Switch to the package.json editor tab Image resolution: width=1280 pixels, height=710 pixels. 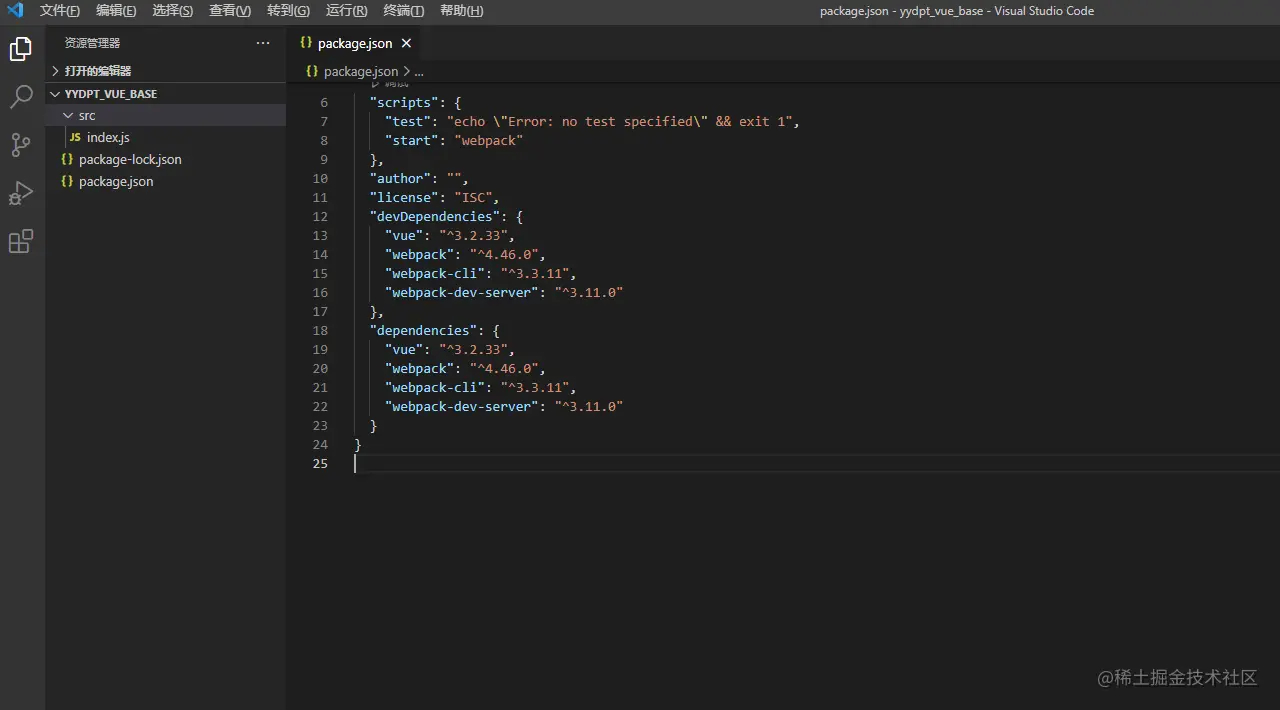point(354,43)
